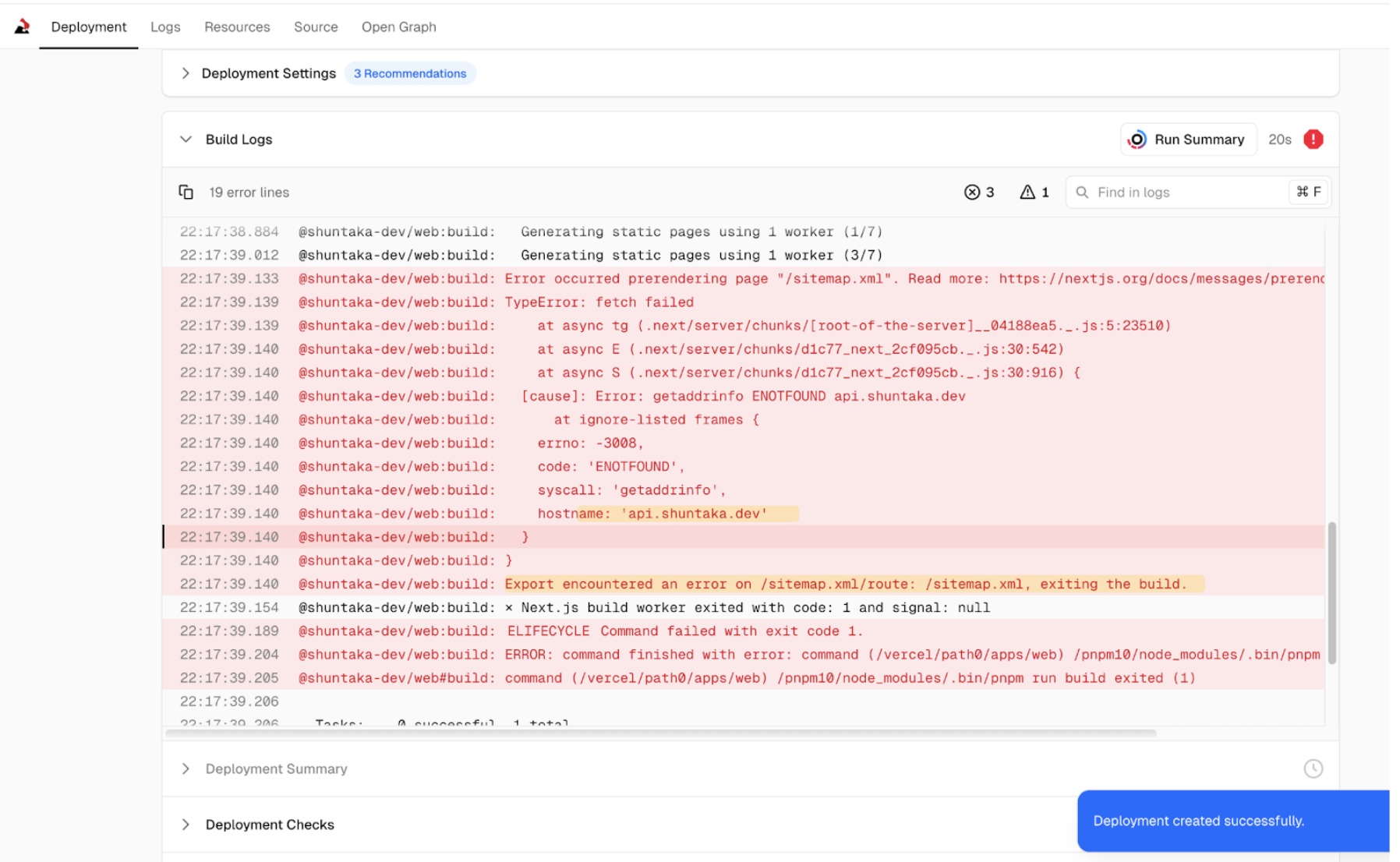Switch to the Logs tab
Image resolution: width=1400 pixels, height=862 pixels.
pos(165,26)
